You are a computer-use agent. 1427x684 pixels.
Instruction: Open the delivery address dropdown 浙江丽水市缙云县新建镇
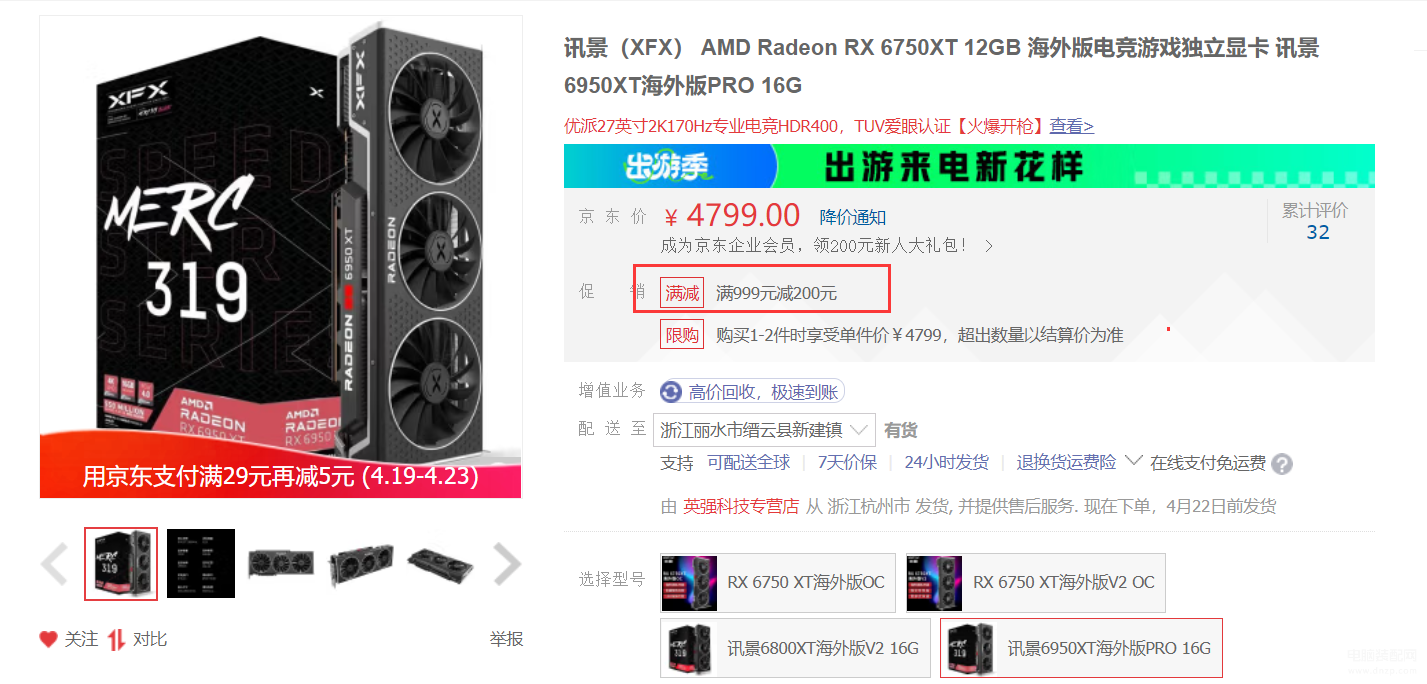tap(764, 430)
